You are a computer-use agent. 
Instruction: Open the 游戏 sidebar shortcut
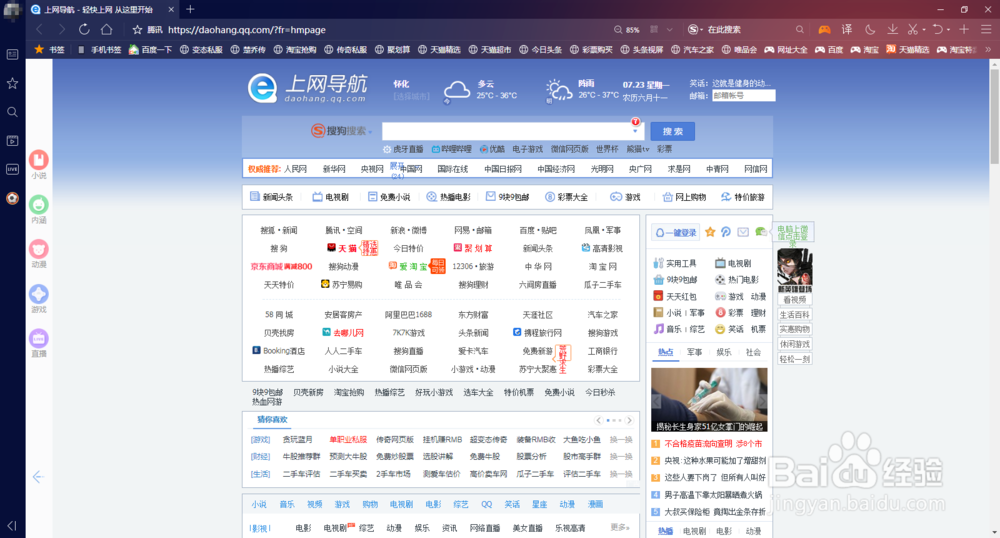(39, 298)
